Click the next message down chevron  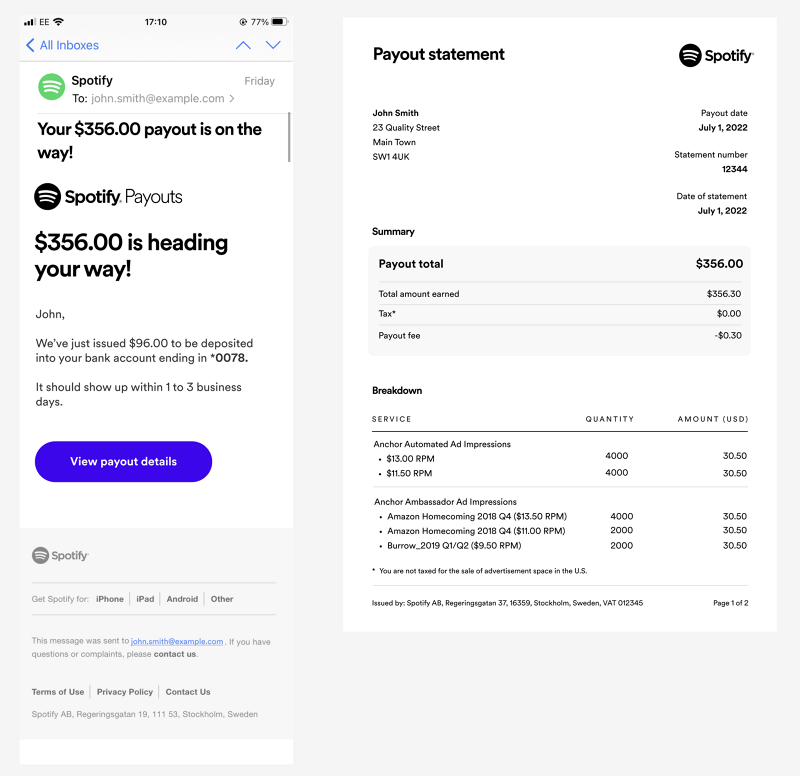coord(273,45)
